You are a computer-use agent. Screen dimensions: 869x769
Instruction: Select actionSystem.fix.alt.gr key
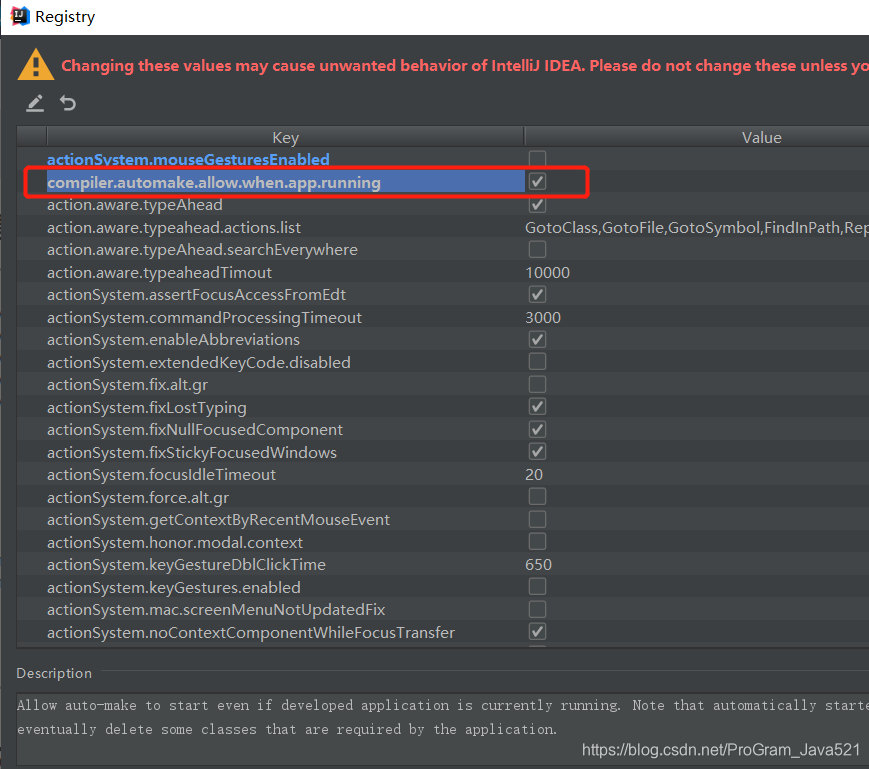point(127,384)
